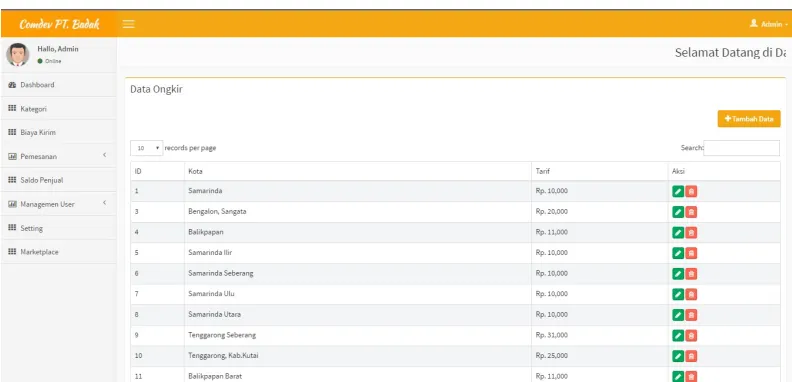Open the Dashboard menu item
The image size is (792, 382).
click(59, 85)
